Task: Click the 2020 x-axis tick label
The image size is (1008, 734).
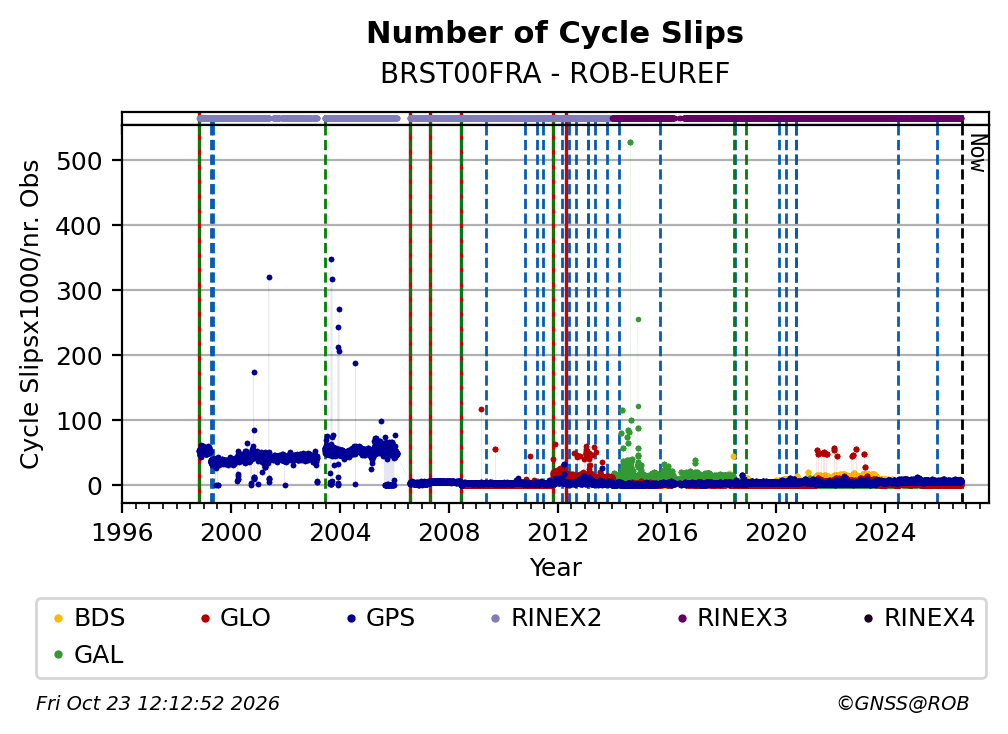Action: [775, 533]
